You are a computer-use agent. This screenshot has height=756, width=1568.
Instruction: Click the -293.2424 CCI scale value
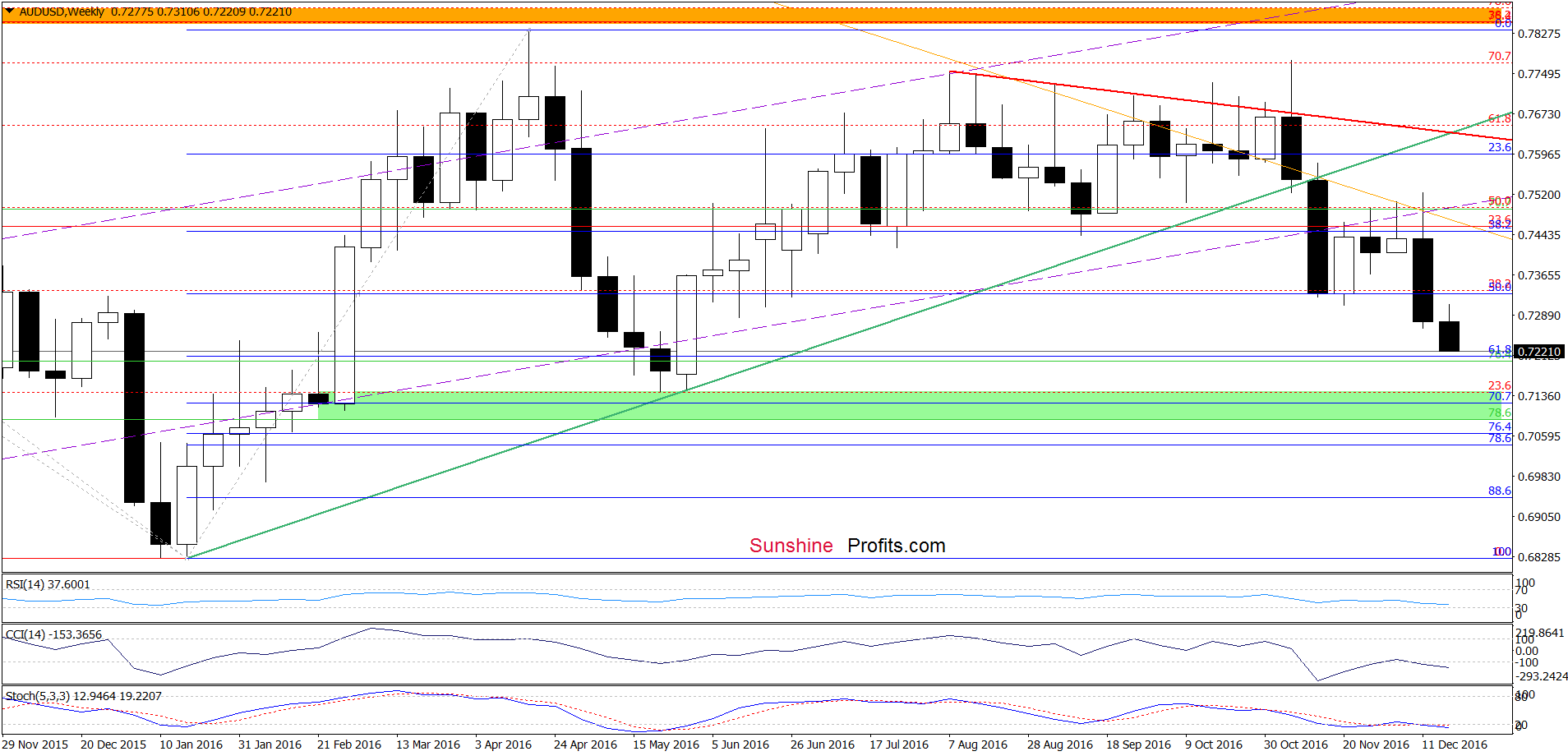pos(1543,676)
